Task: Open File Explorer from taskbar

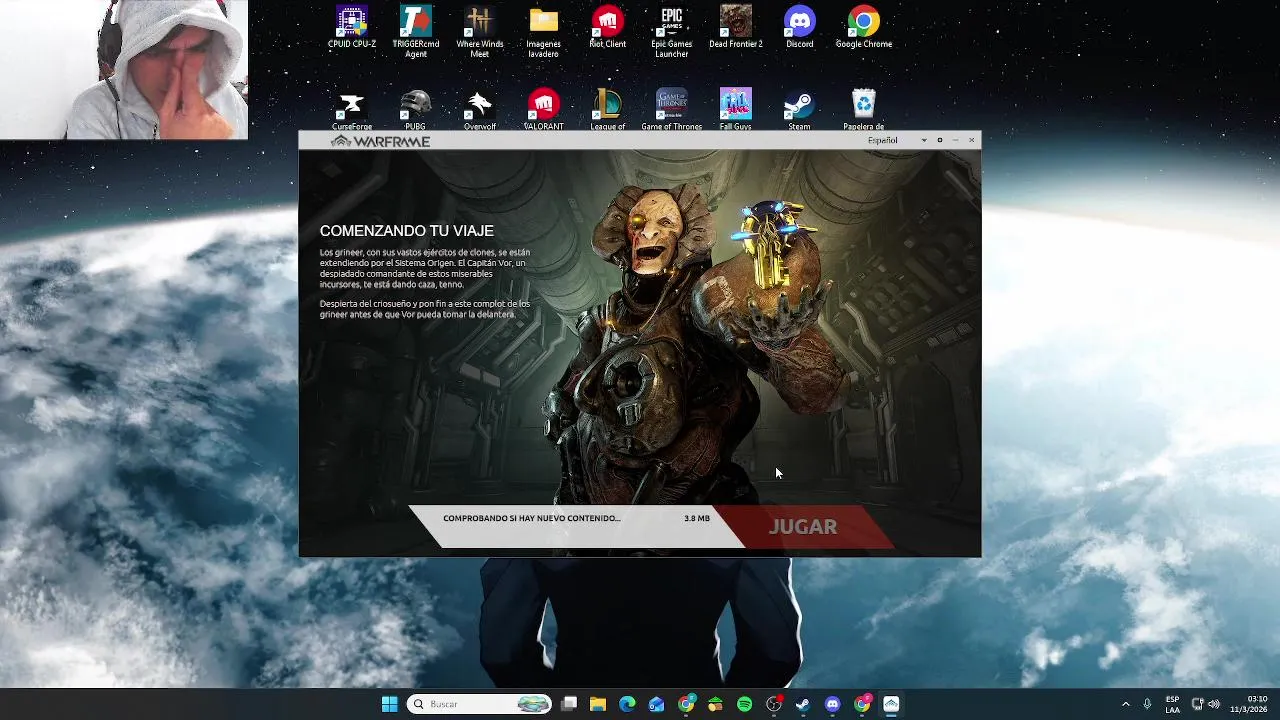Action: coord(598,704)
